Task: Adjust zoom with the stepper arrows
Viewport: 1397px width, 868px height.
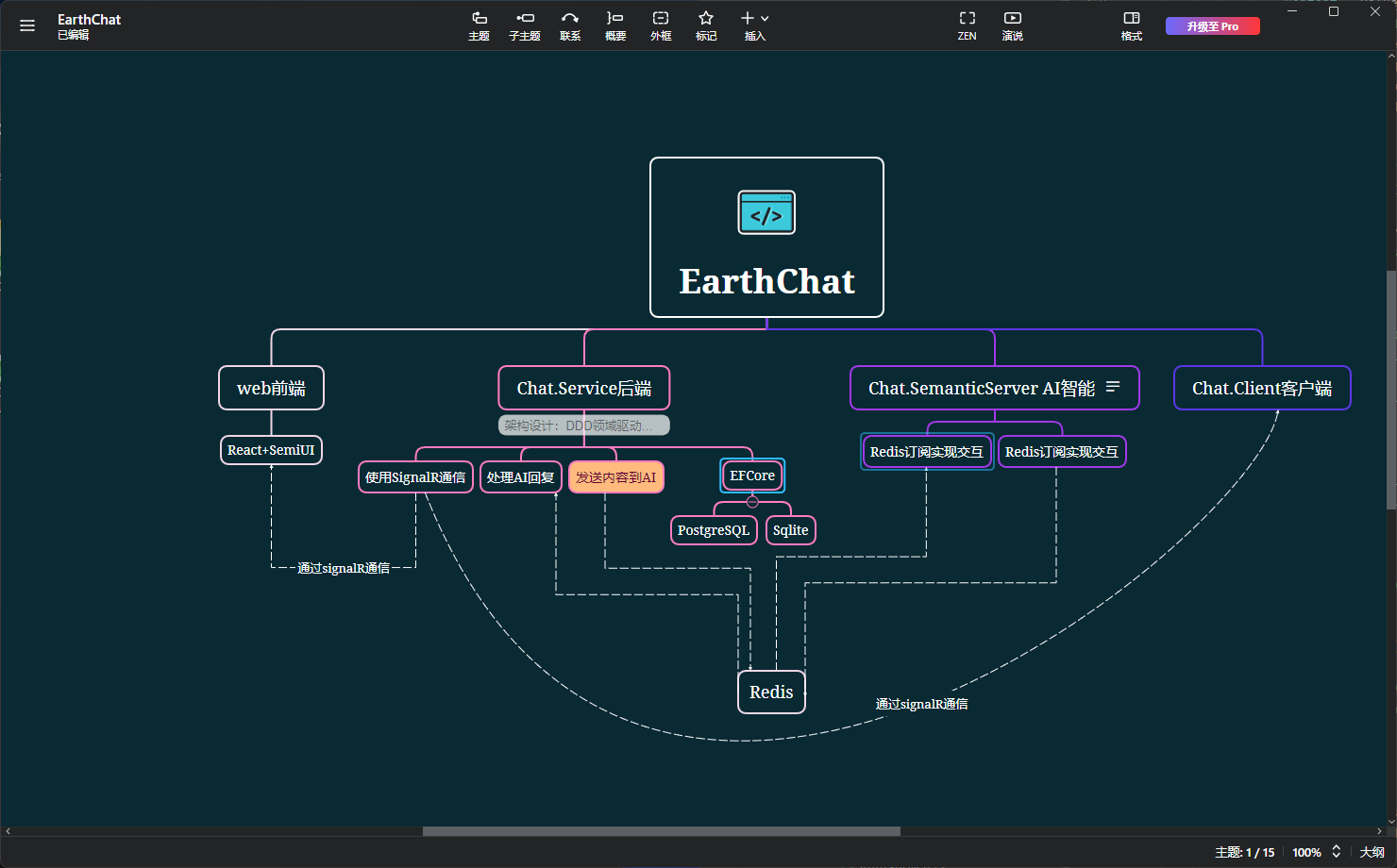Action: tap(1336, 851)
